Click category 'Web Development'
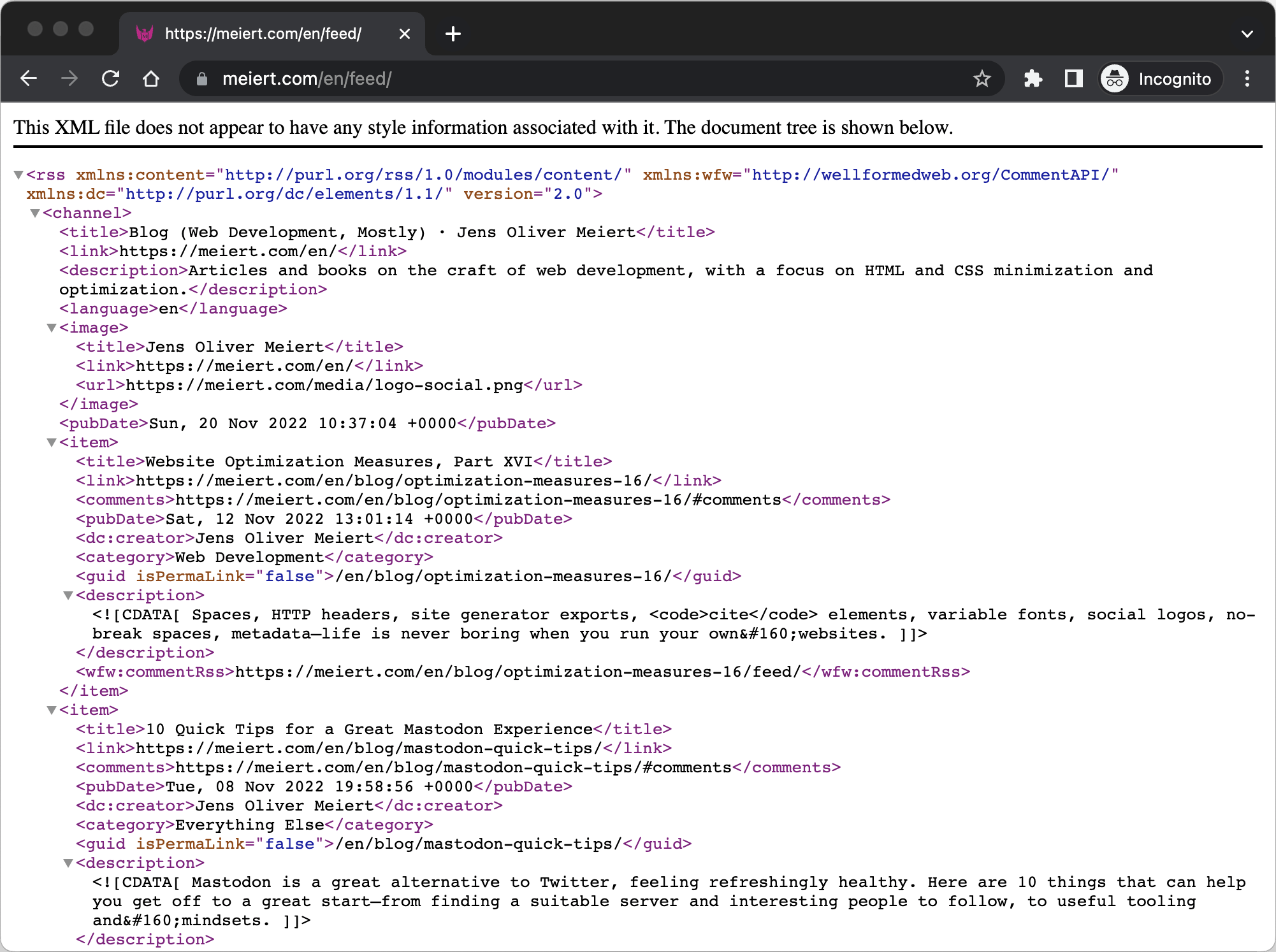Viewport: 1276px width, 952px height. click(x=254, y=557)
